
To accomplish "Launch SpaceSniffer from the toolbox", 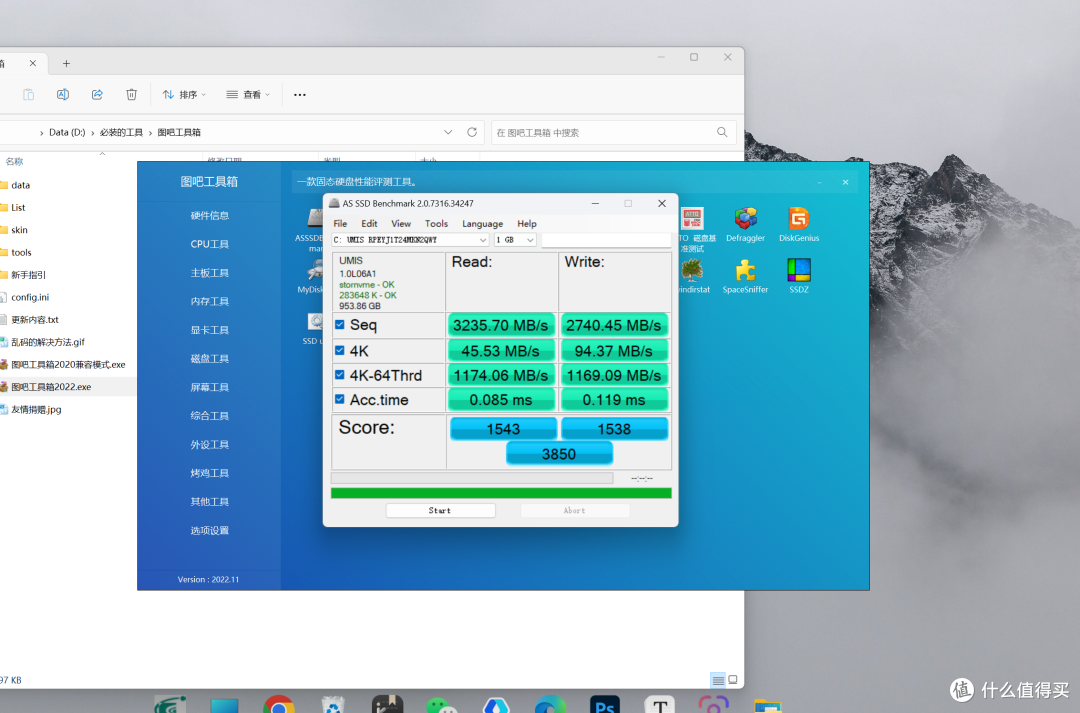I will (745, 270).
